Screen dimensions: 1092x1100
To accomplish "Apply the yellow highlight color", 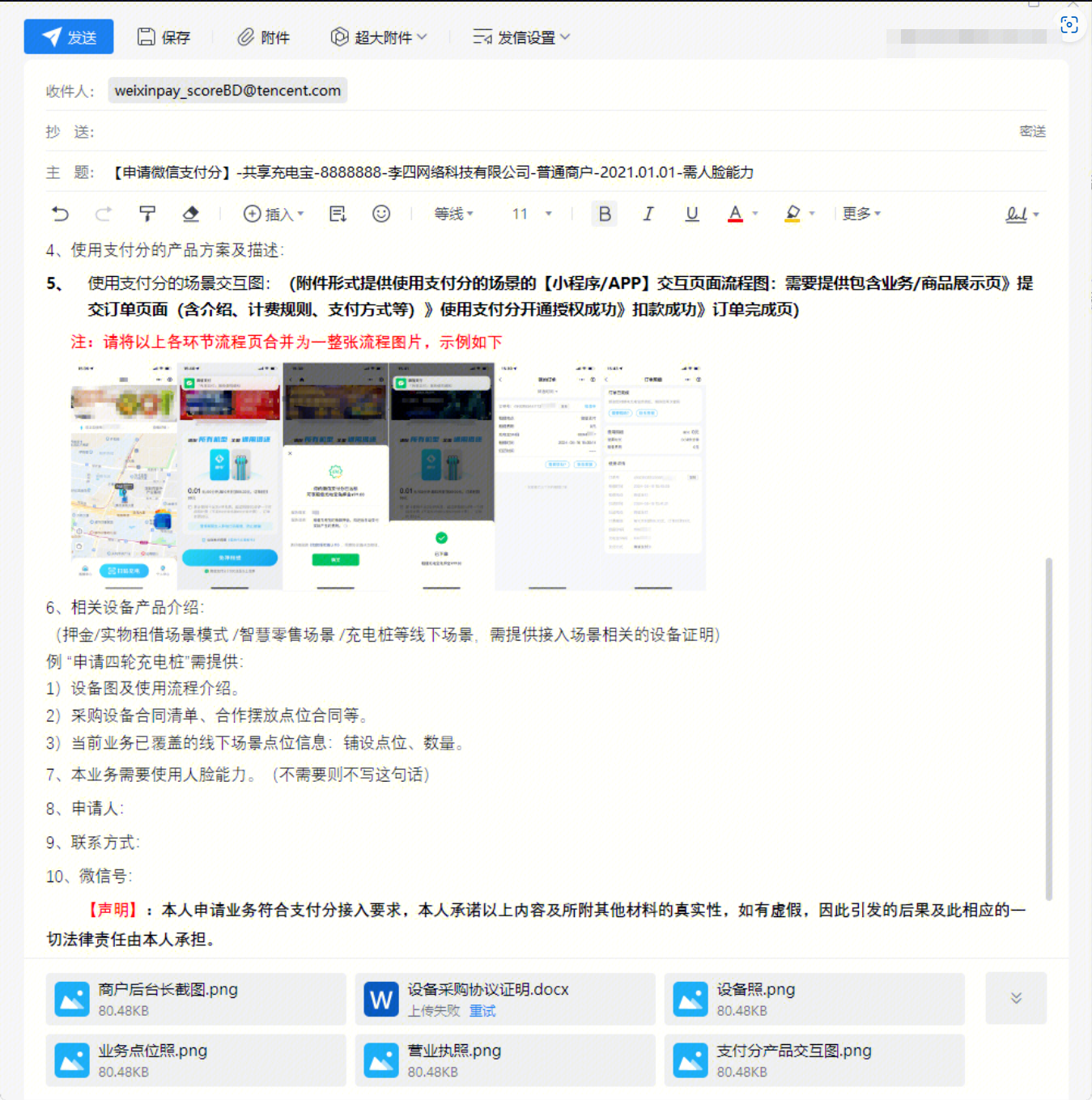I will coord(792,214).
